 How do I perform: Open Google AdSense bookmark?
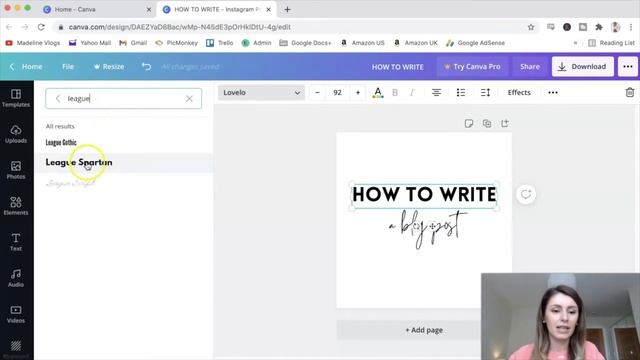click(476, 43)
